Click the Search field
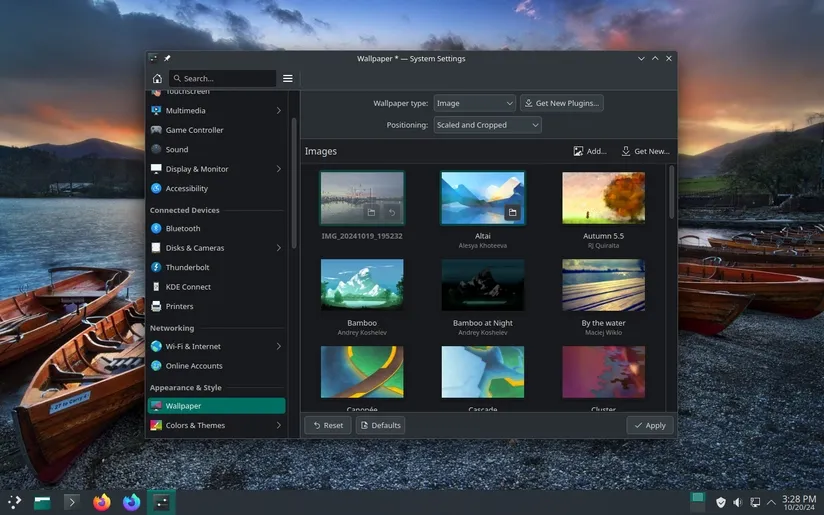 222,78
